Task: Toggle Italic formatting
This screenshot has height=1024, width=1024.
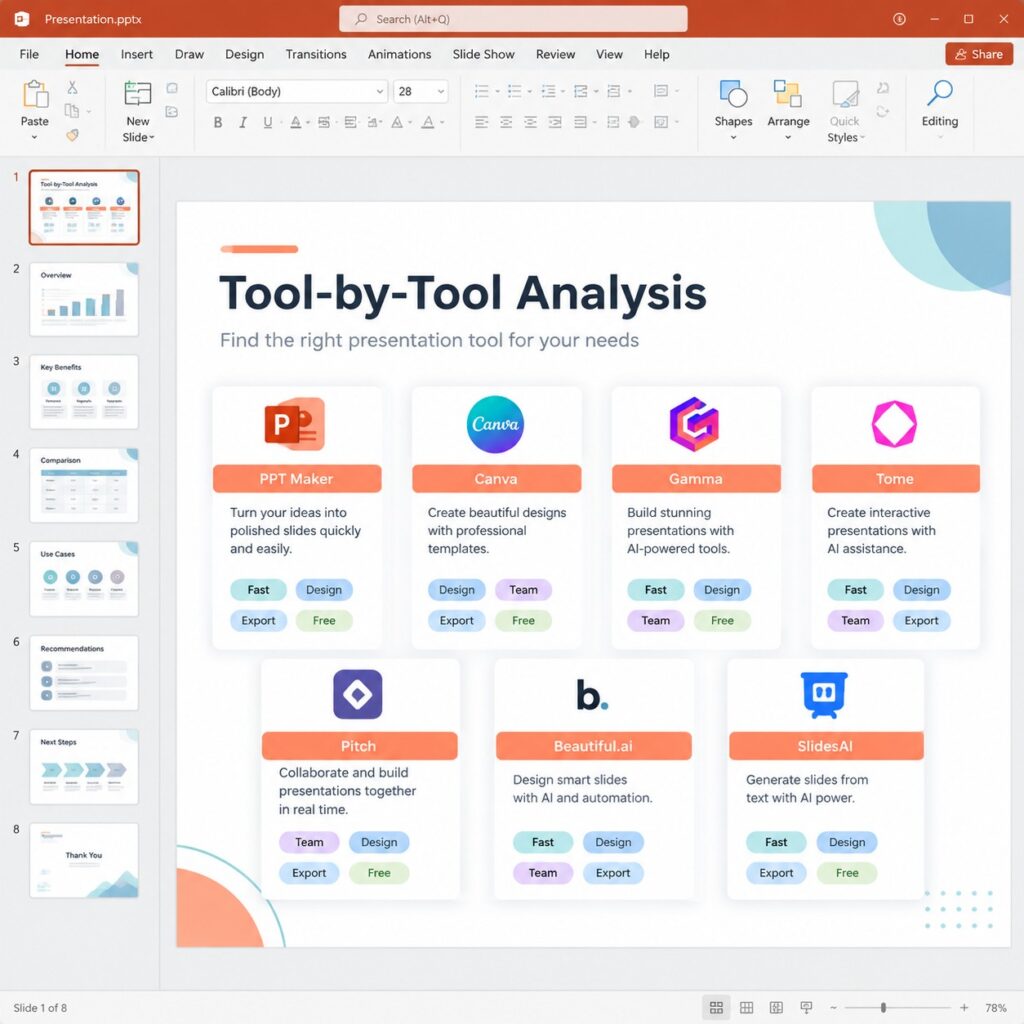Action: pyautogui.click(x=242, y=122)
